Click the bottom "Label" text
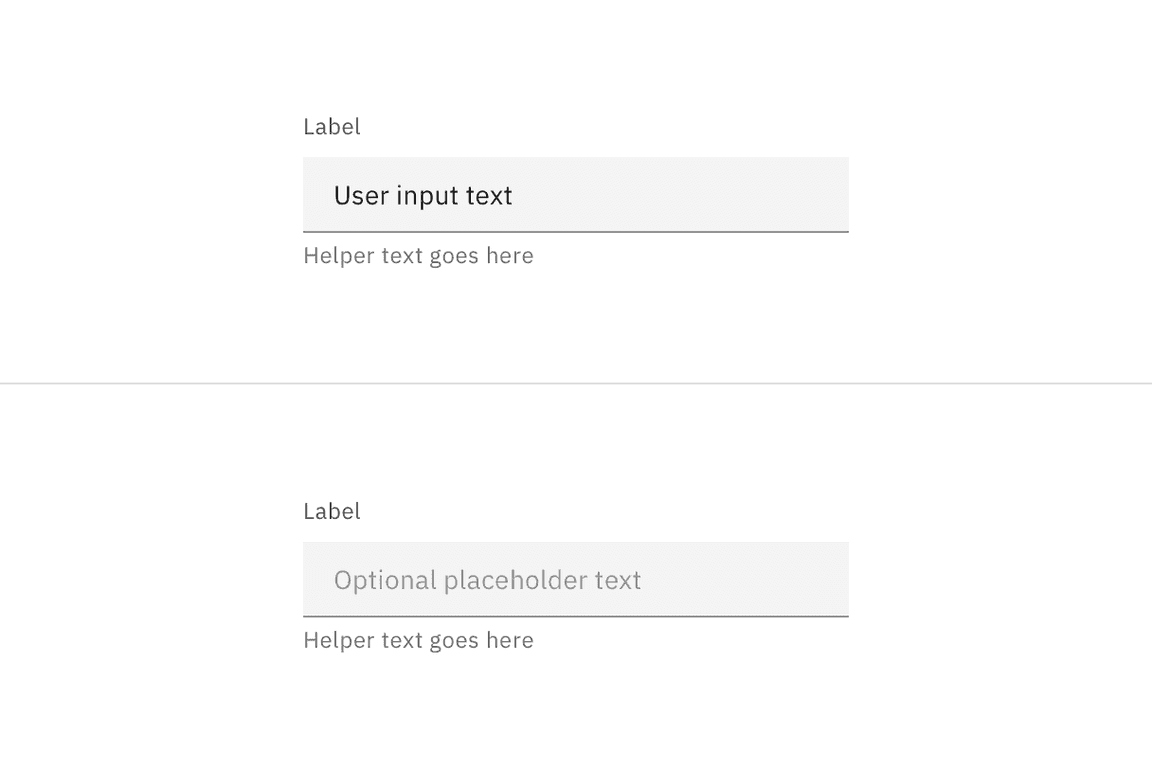Viewport: 1152px width, 767px height. pyautogui.click(x=331, y=511)
